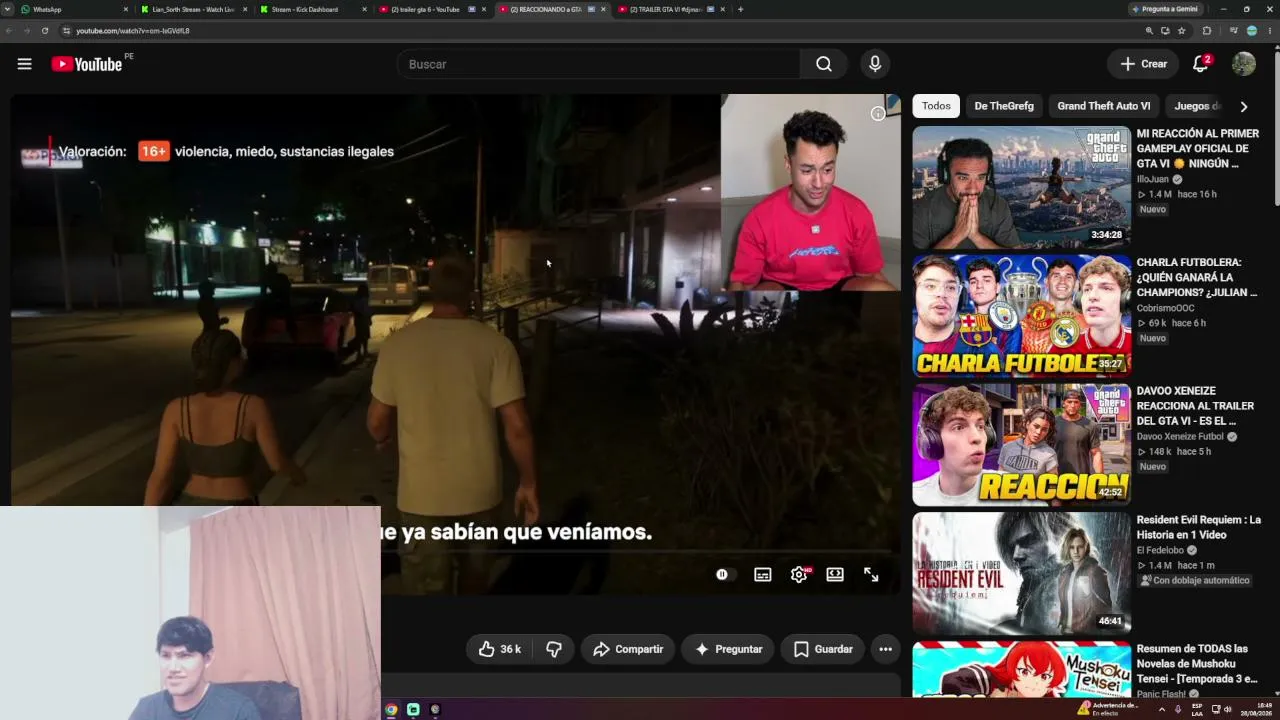Start voice search with the microphone
This screenshot has width=1280, height=720.
[x=875, y=64]
